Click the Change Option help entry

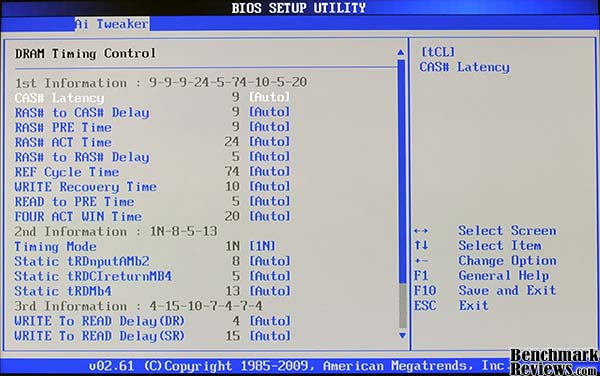507,261
